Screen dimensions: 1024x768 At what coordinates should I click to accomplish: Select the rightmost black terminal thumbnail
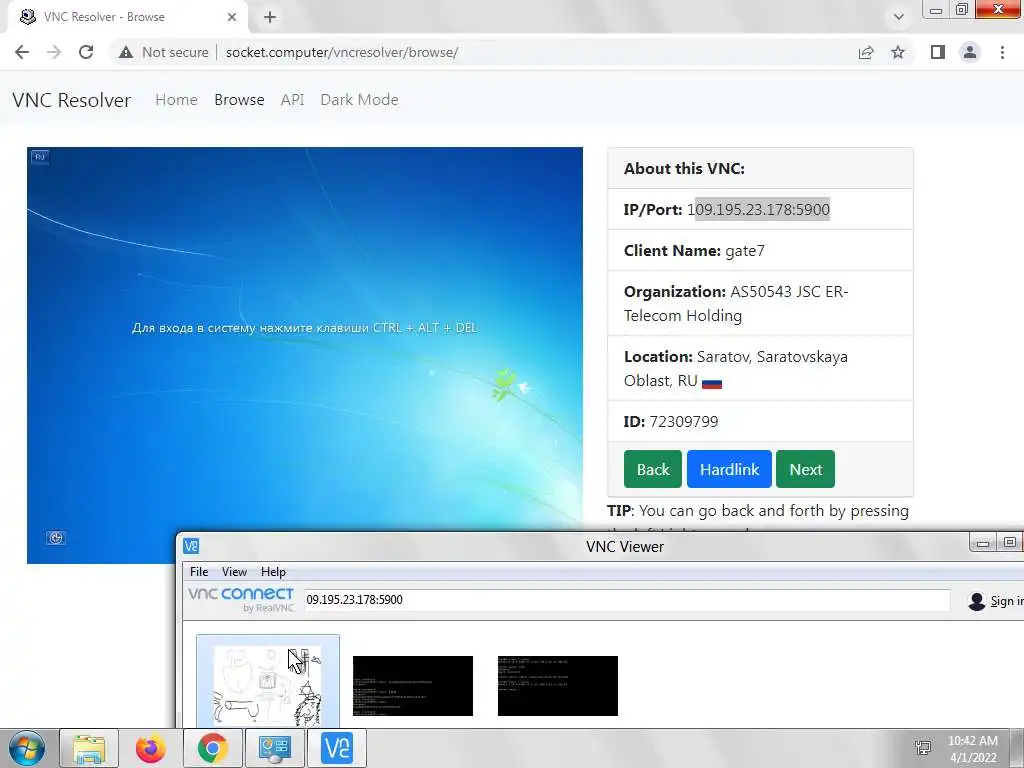558,686
